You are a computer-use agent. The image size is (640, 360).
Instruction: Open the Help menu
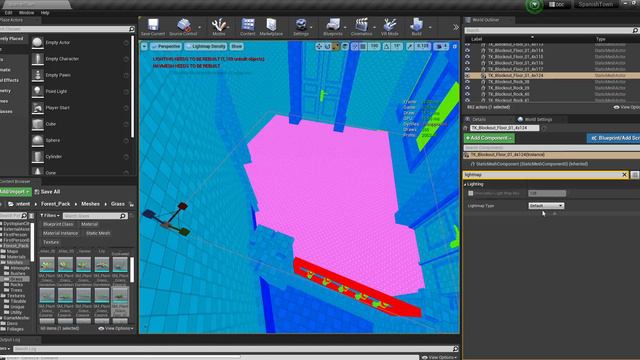coord(45,13)
